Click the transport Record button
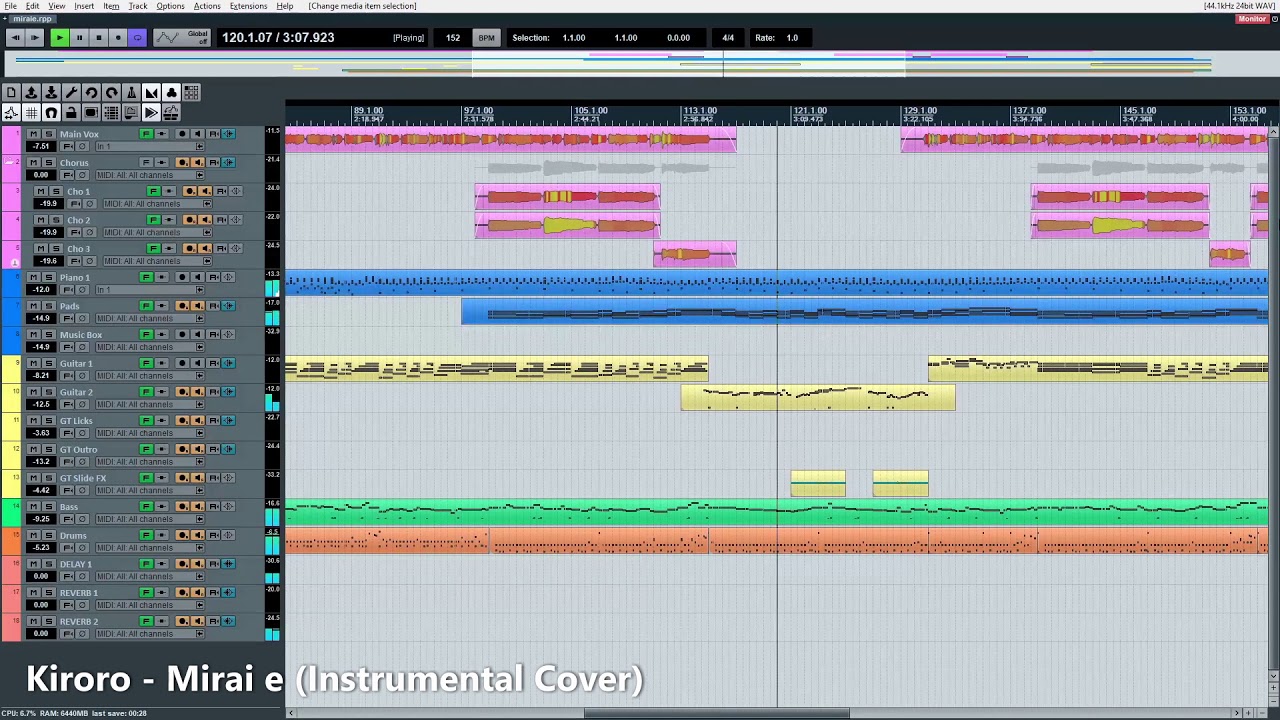This screenshot has width=1280, height=720. pos(118,38)
